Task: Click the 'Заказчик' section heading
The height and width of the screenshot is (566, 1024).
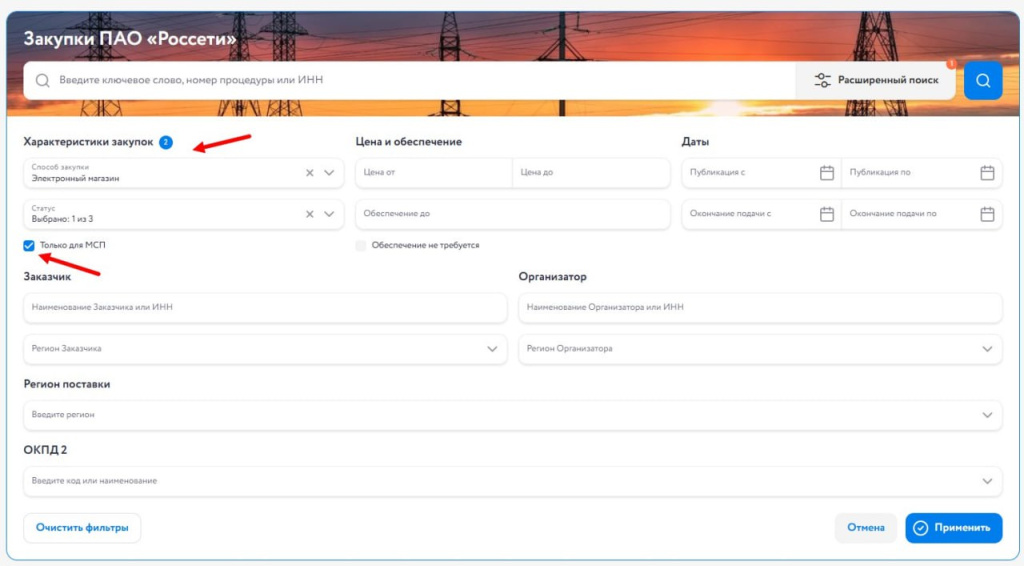Action: coord(47,277)
